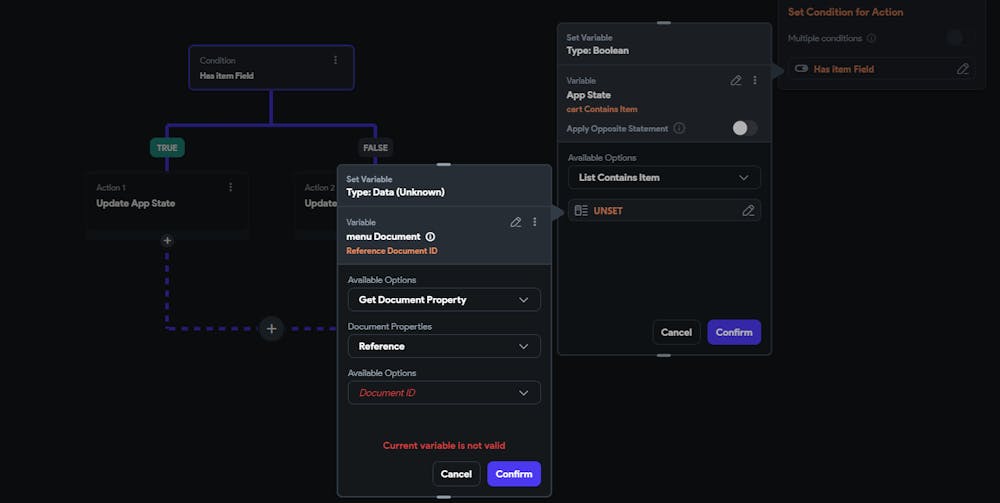The height and width of the screenshot is (503, 1000).
Task: Click info icon next to menu Document
Action: point(430,237)
